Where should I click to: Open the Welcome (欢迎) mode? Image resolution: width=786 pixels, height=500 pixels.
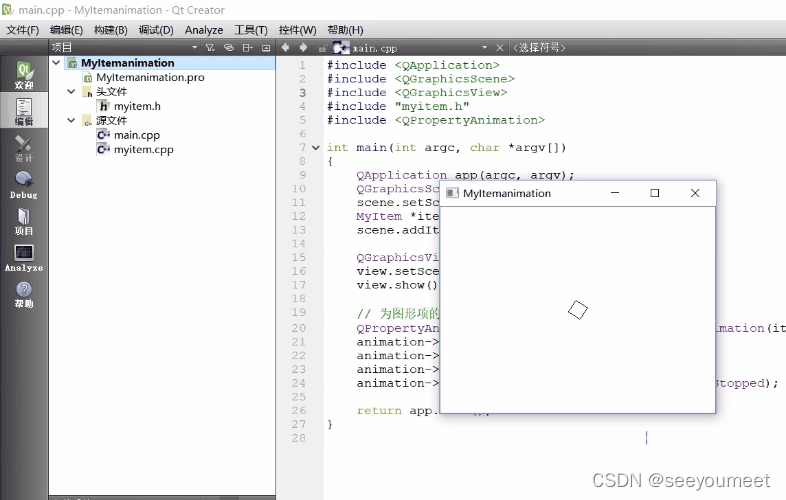click(x=24, y=75)
